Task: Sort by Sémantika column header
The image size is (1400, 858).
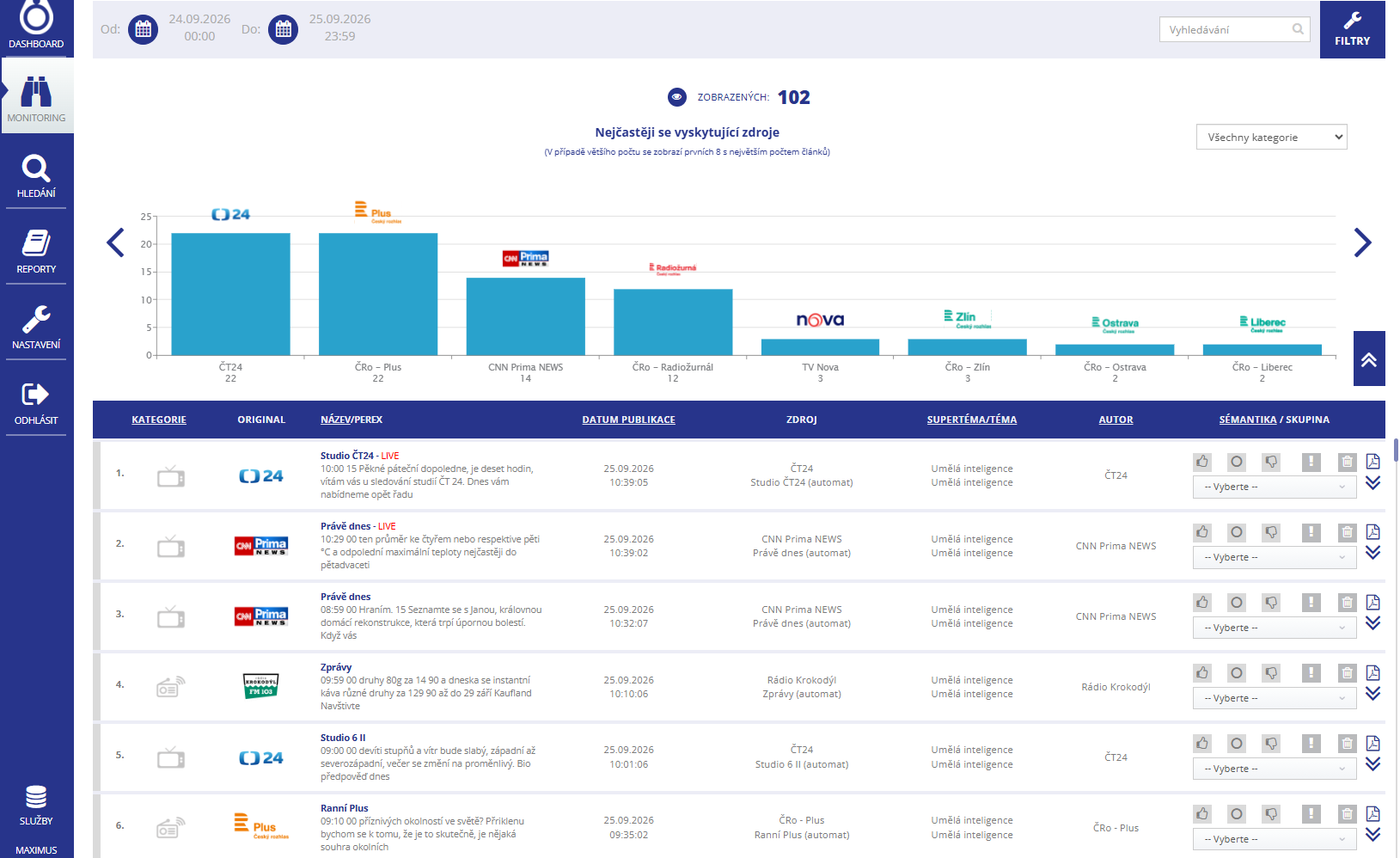Action: (x=1247, y=420)
